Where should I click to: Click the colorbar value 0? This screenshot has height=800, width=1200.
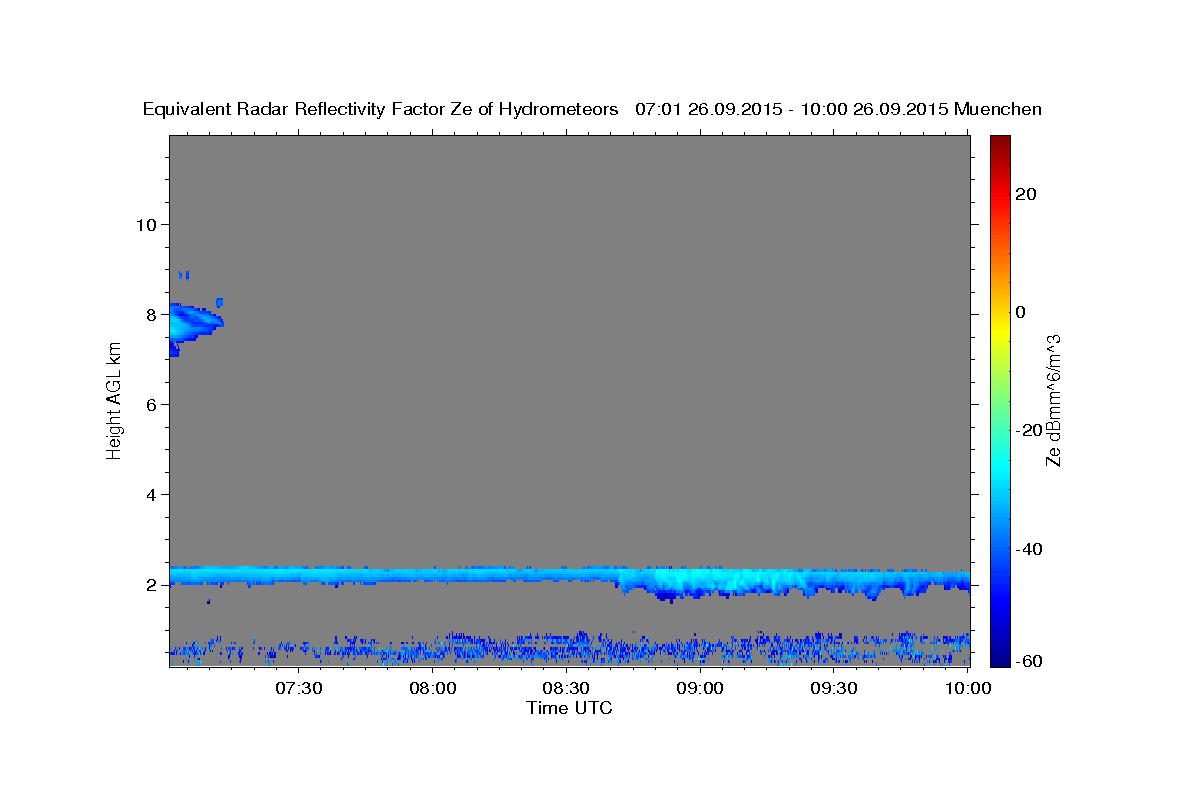1020,312
